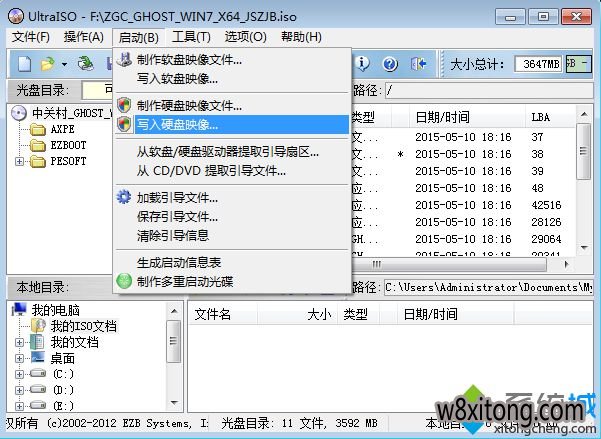Screen dimensions: 601x439
Task: Click the LBA column header
Action: [550, 117]
